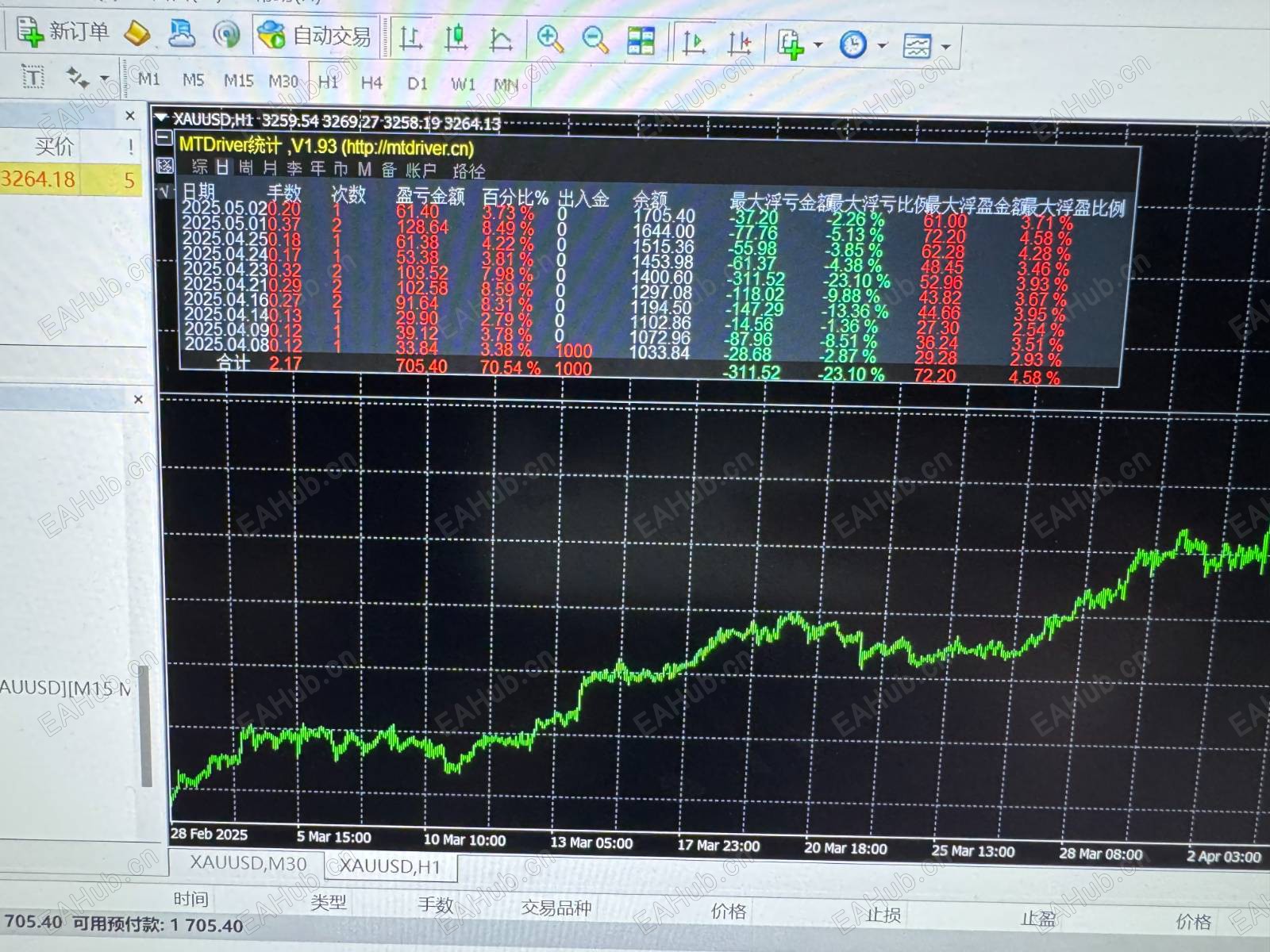The image size is (1270, 952).
Task: Open the XAUUSD,H1 chart title menu triangle
Action: pyautogui.click(x=162, y=117)
